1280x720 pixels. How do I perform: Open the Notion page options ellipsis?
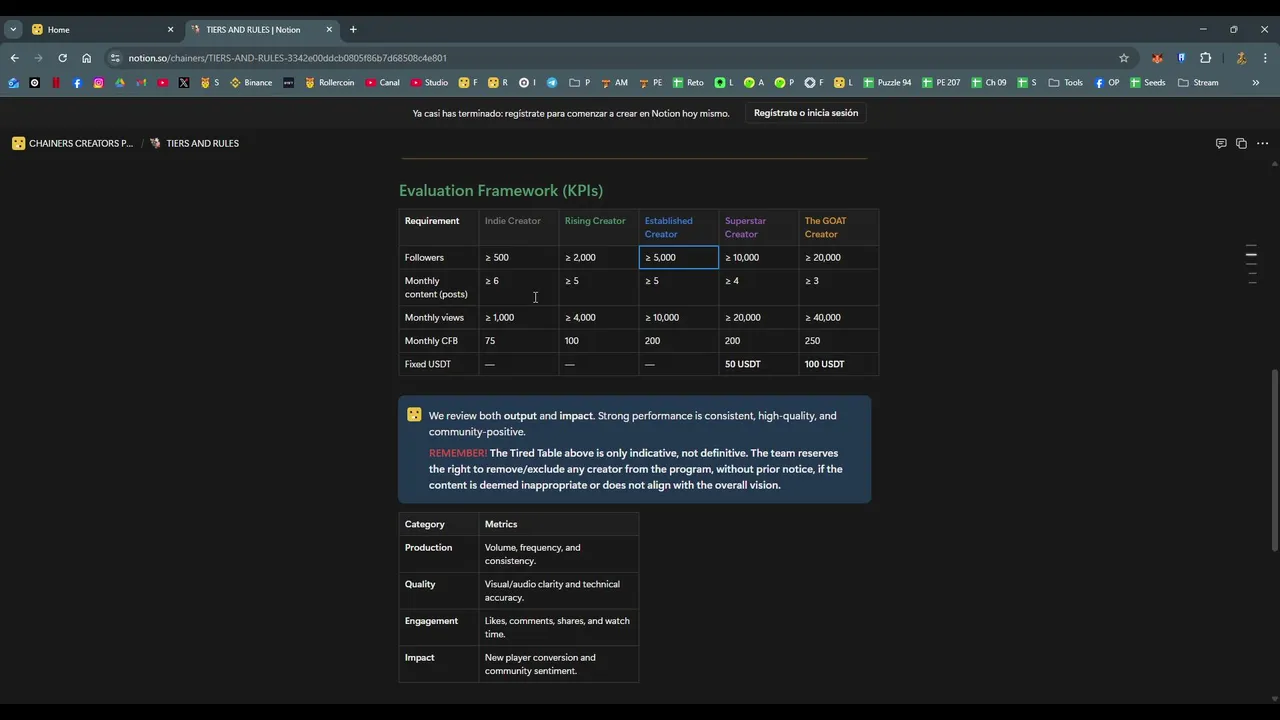pyautogui.click(x=1263, y=143)
